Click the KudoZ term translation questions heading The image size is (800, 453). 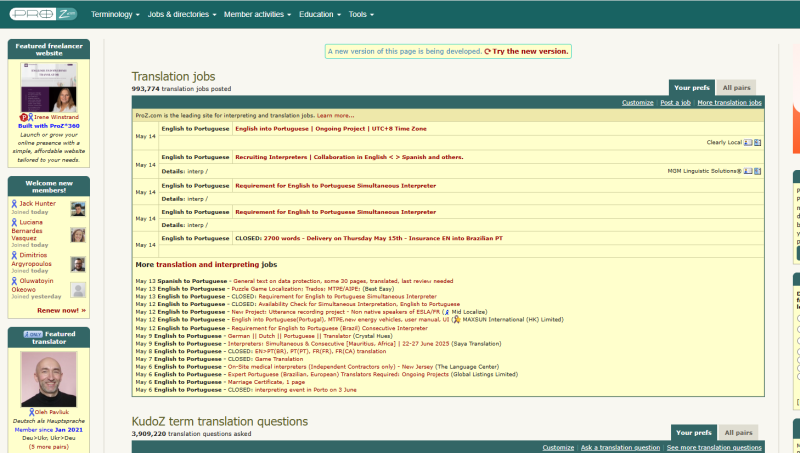coord(220,421)
